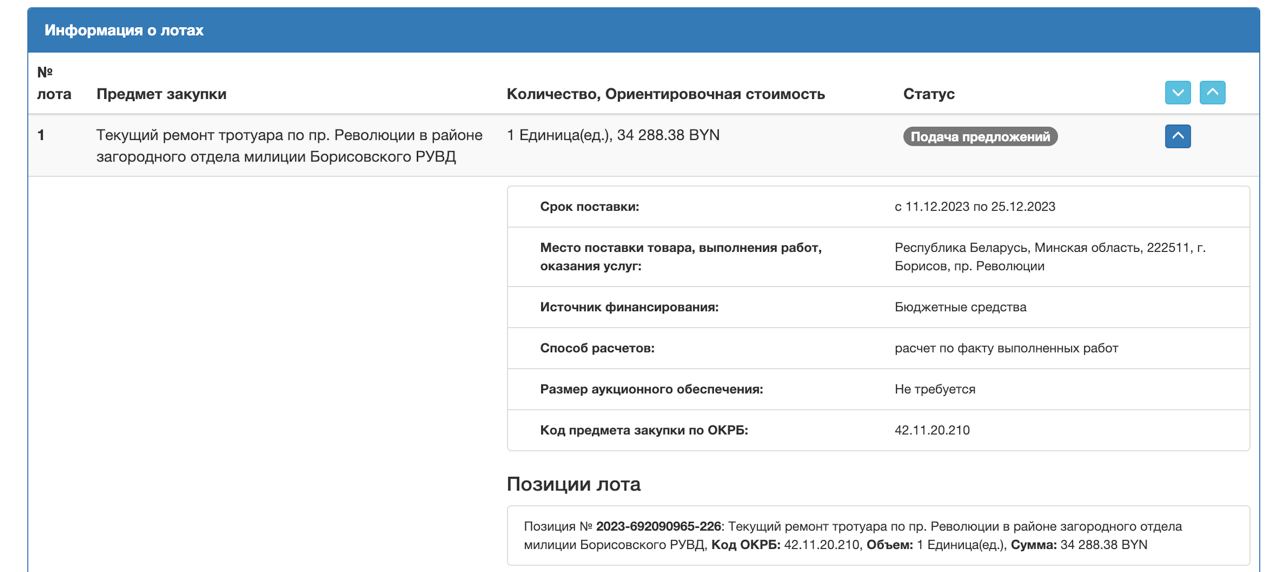Click the 'расчет по факту выполненных работ' value
This screenshot has height=572, width=1280.
pos(1006,348)
